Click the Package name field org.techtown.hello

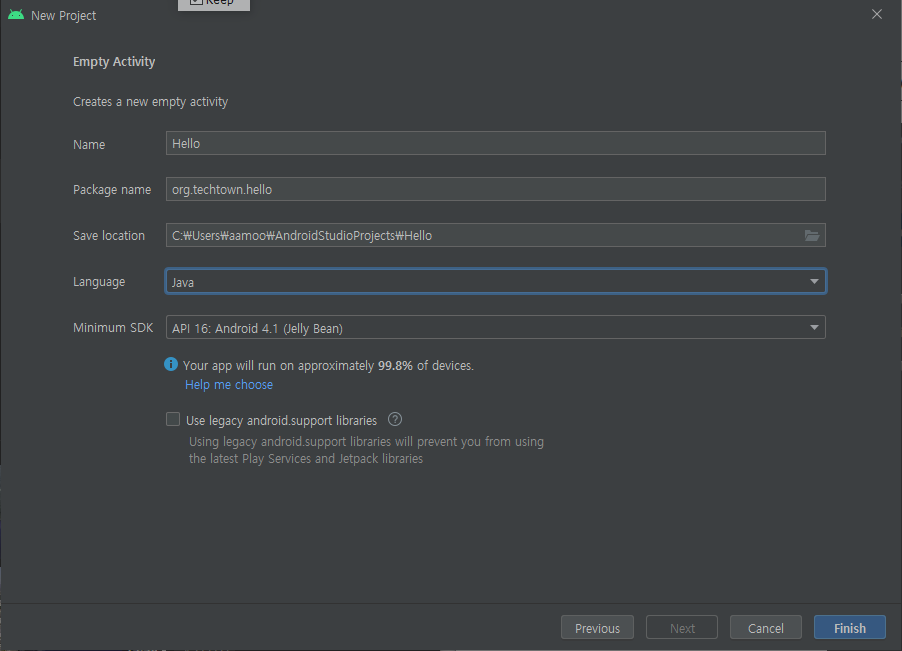[x=496, y=189]
